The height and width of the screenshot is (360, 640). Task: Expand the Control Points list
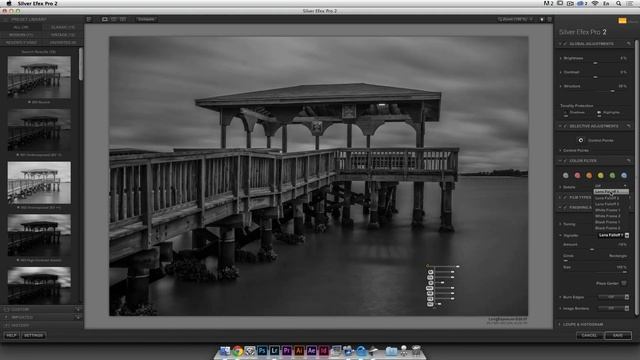(x=561, y=151)
